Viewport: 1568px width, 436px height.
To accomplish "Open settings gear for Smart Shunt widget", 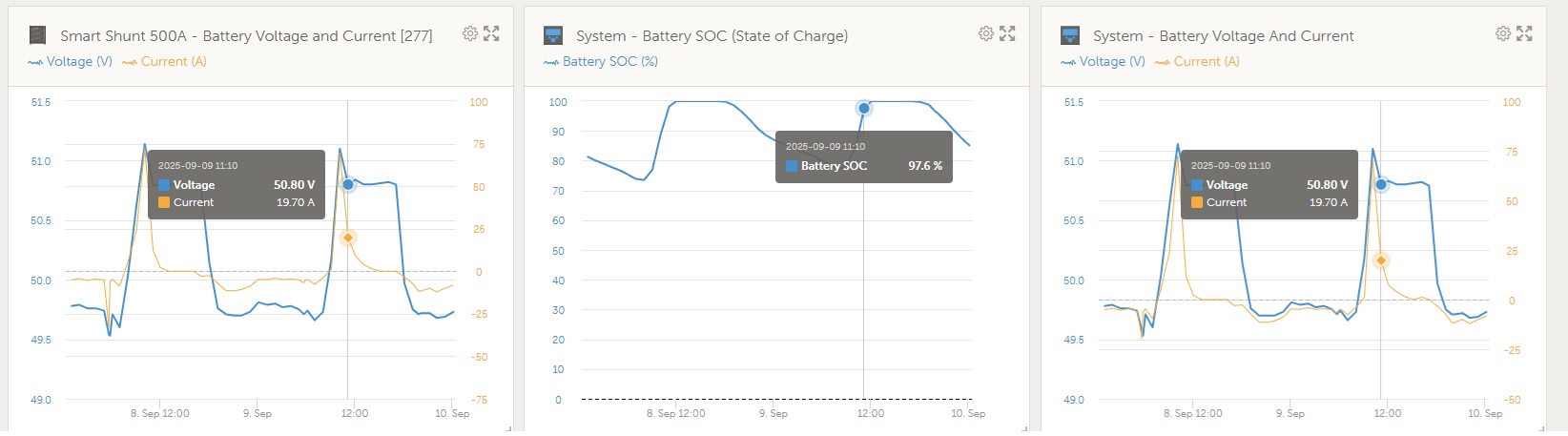I will [469, 33].
